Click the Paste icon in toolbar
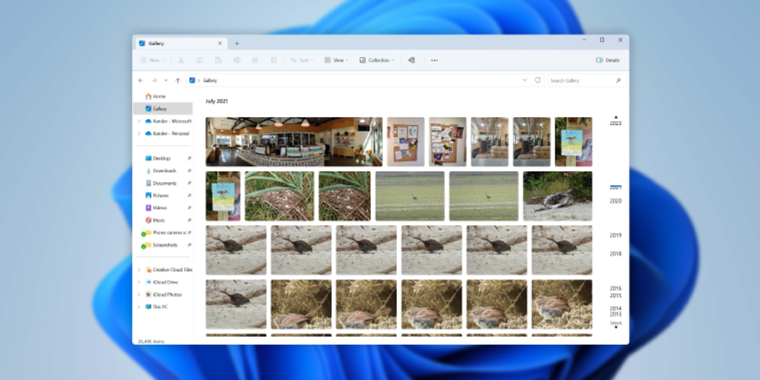760x380 pixels. [218, 60]
